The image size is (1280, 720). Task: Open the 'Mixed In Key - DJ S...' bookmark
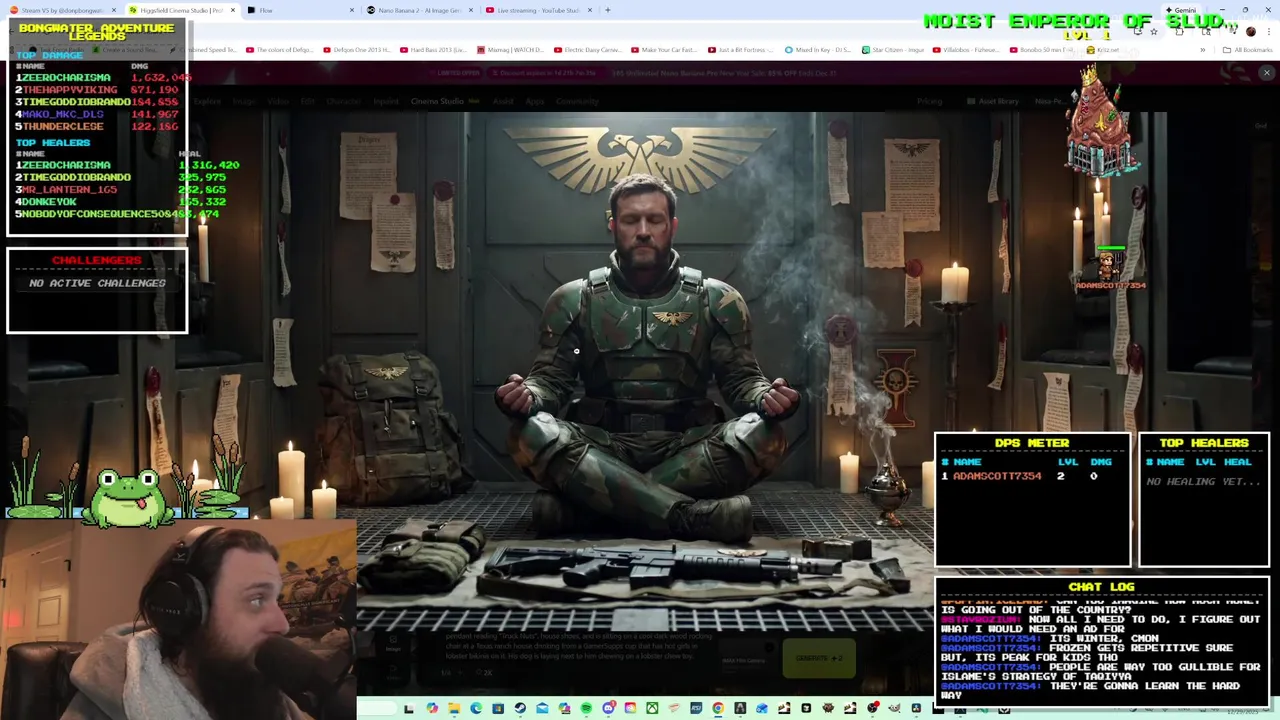pos(818,50)
